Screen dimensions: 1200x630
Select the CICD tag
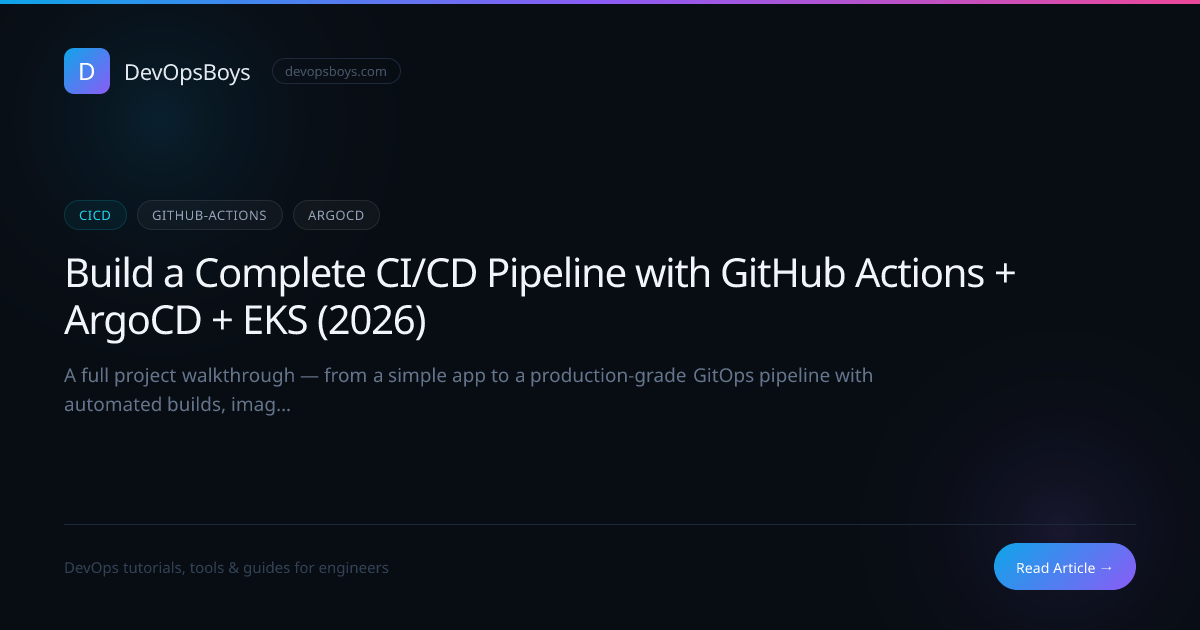[x=95, y=215]
